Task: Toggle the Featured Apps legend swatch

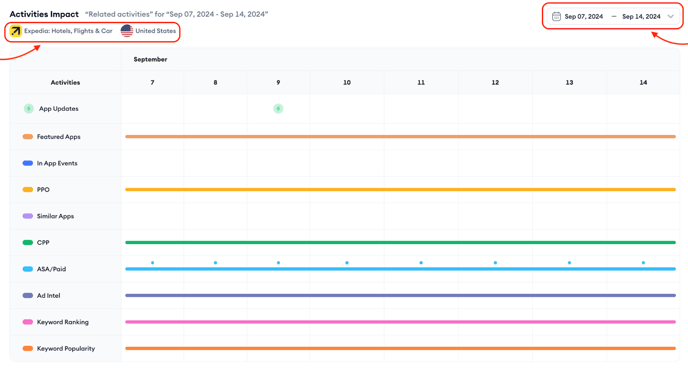Action: (28, 137)
